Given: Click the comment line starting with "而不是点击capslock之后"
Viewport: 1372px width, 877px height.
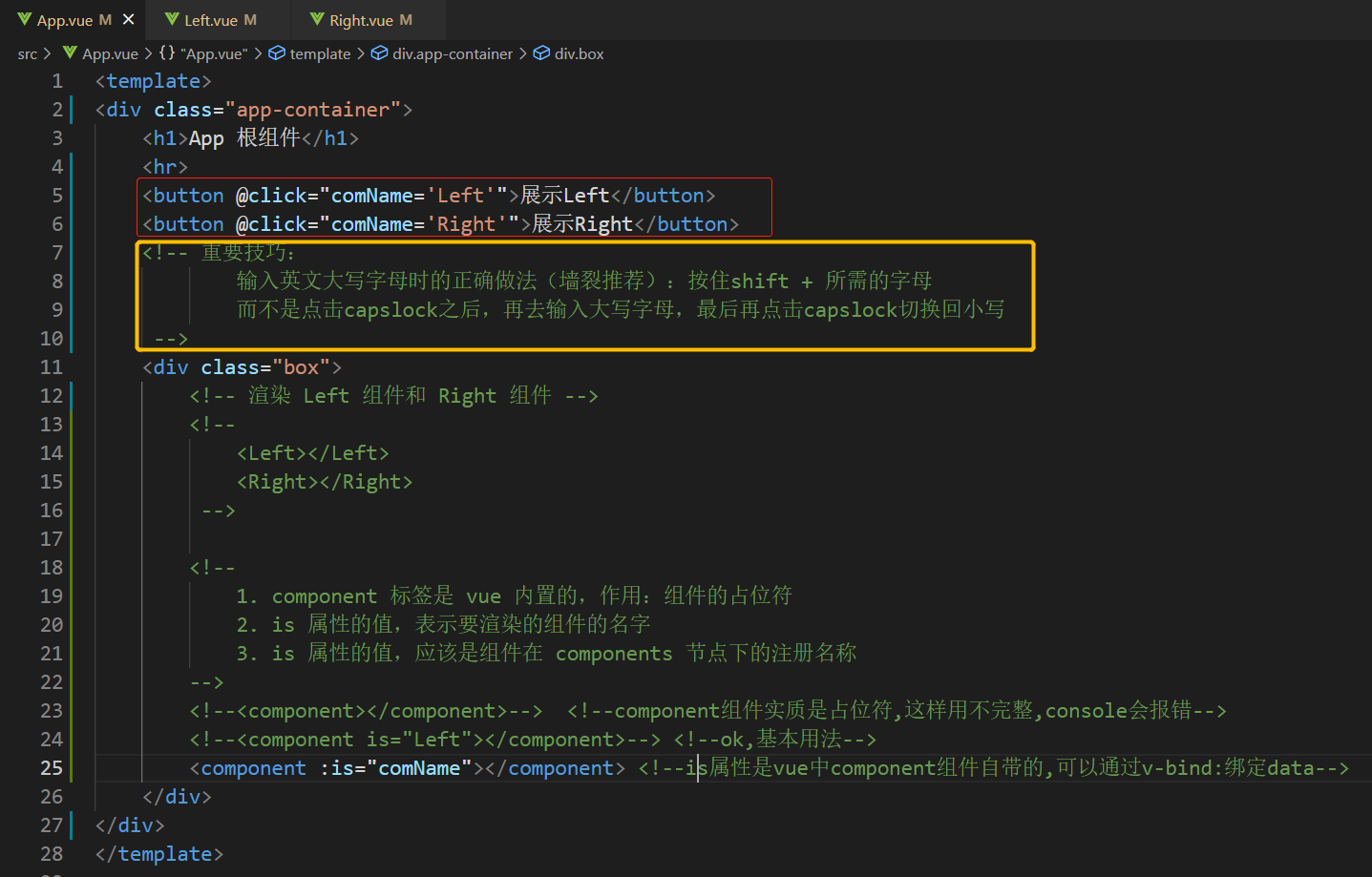Looking at the screenshot, I should [621, 310].
